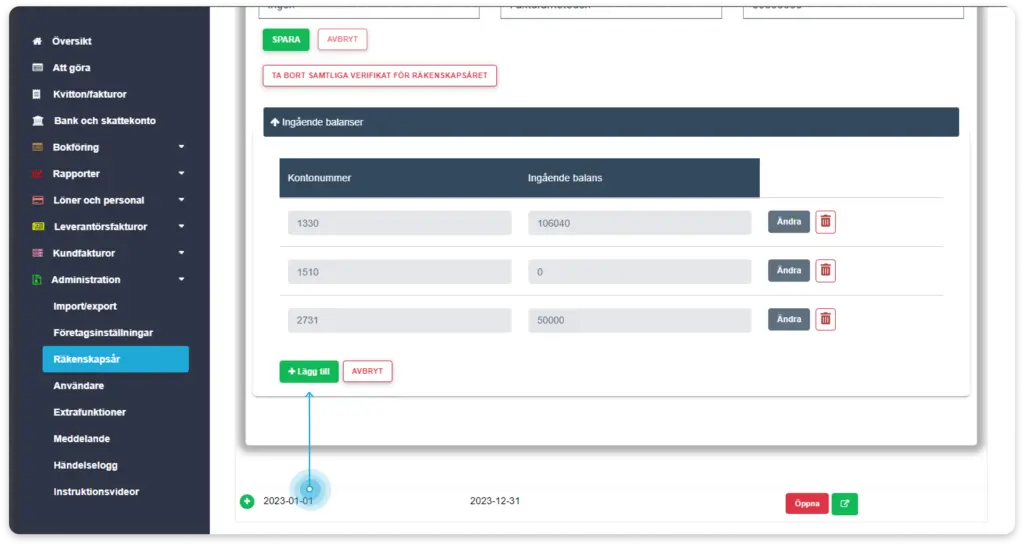Open Extrafunktioner page
Viewport: 1024px width, 546px height.
pyautogui.click(x=89, y=413)
